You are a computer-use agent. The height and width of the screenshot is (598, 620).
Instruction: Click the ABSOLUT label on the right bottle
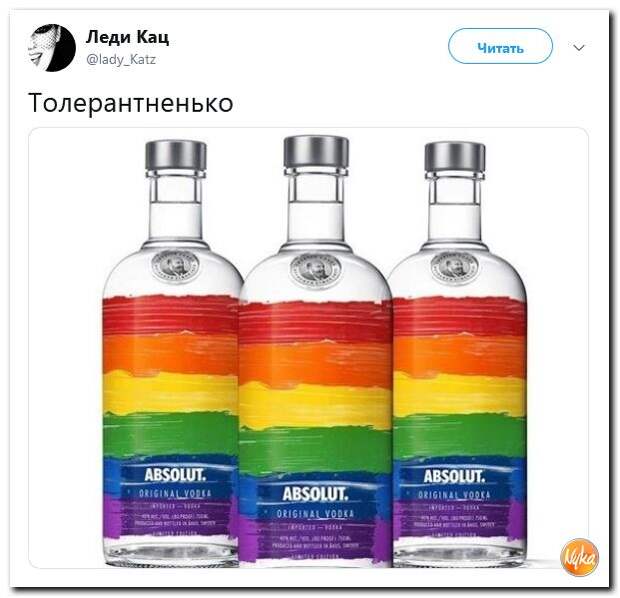454,476
